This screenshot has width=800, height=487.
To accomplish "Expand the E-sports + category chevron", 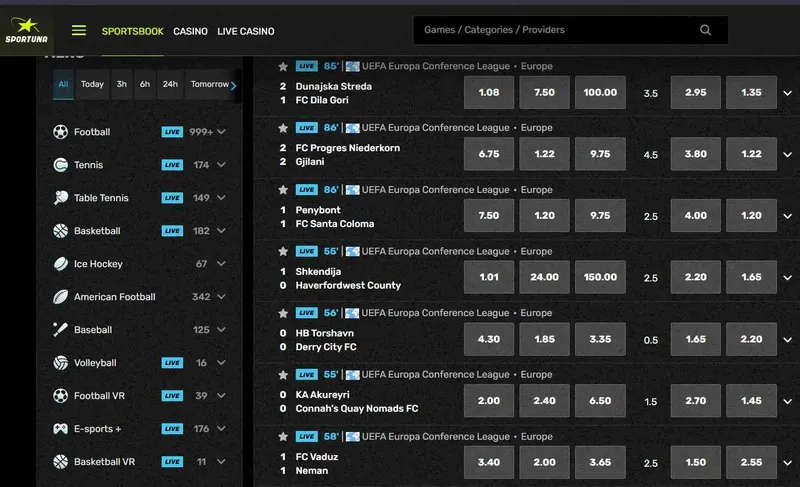I will pos(222,429).
